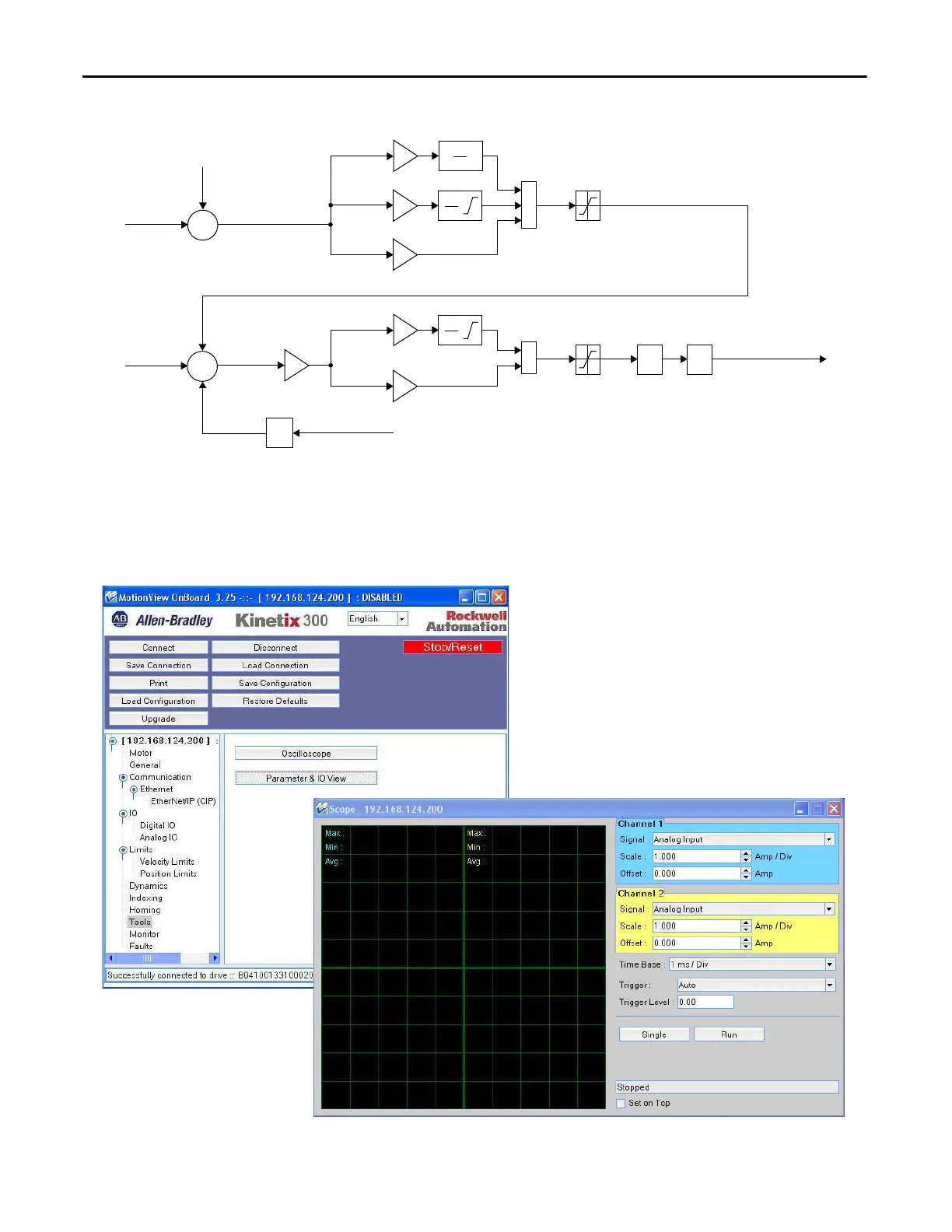Click the Print button
The width and height of the screenshot is (952, 1232).
[x=159, y=683]
